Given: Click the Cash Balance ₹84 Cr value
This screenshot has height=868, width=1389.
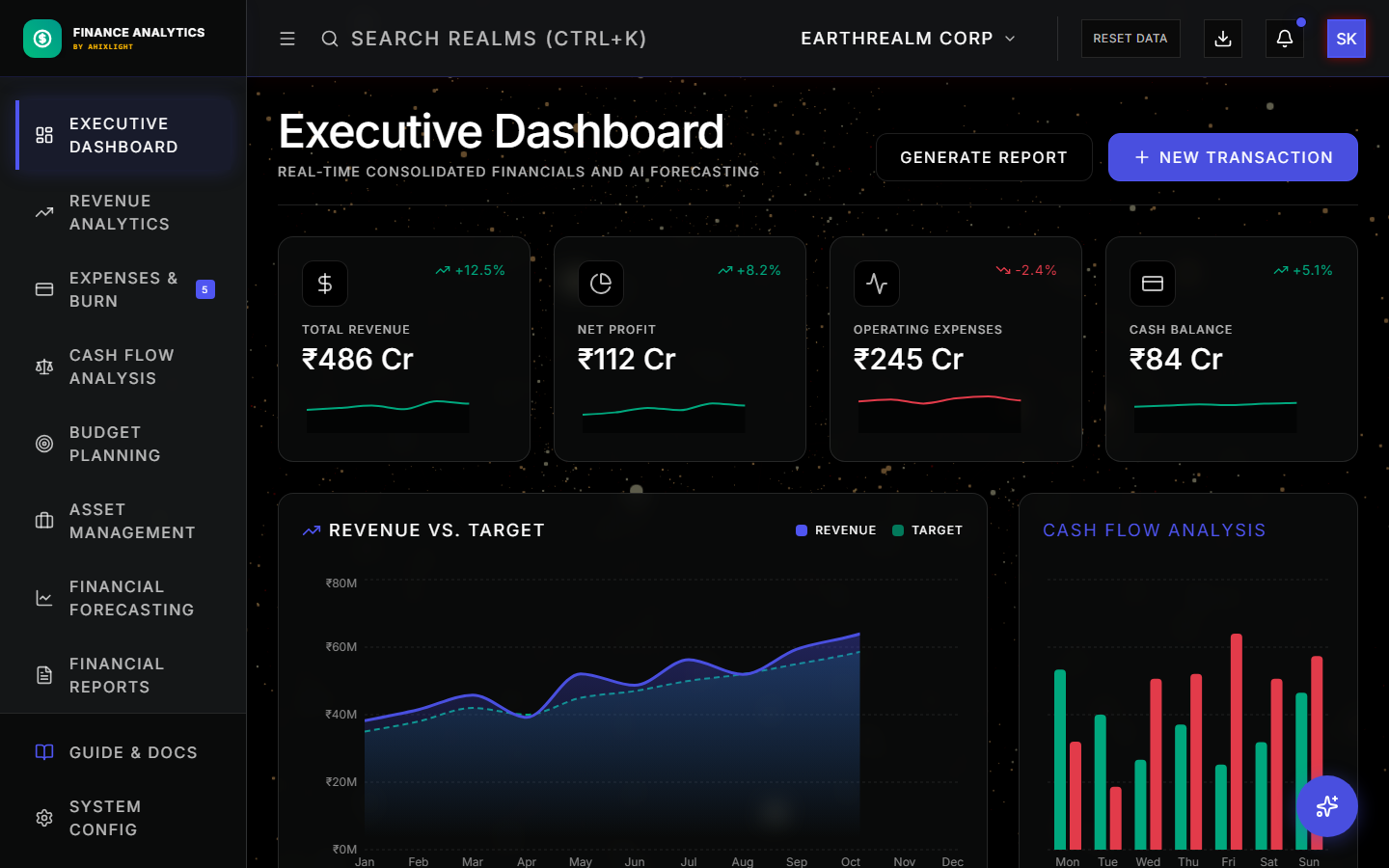Looking at the screenshot, I should pyautogui.click(x=1176, y=359).
